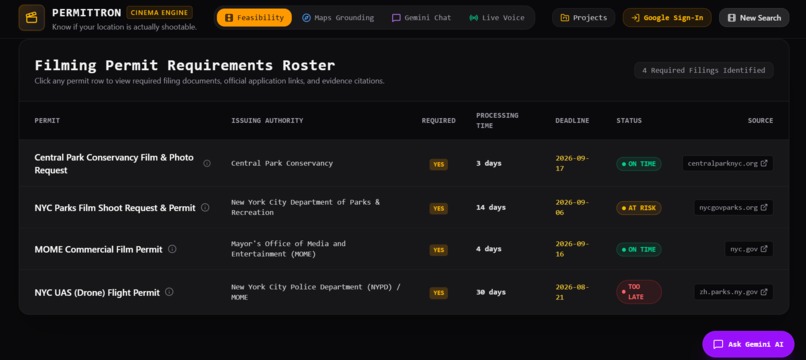
Task: Click external-link icon on nycgovparks.org
Action: 764,207
